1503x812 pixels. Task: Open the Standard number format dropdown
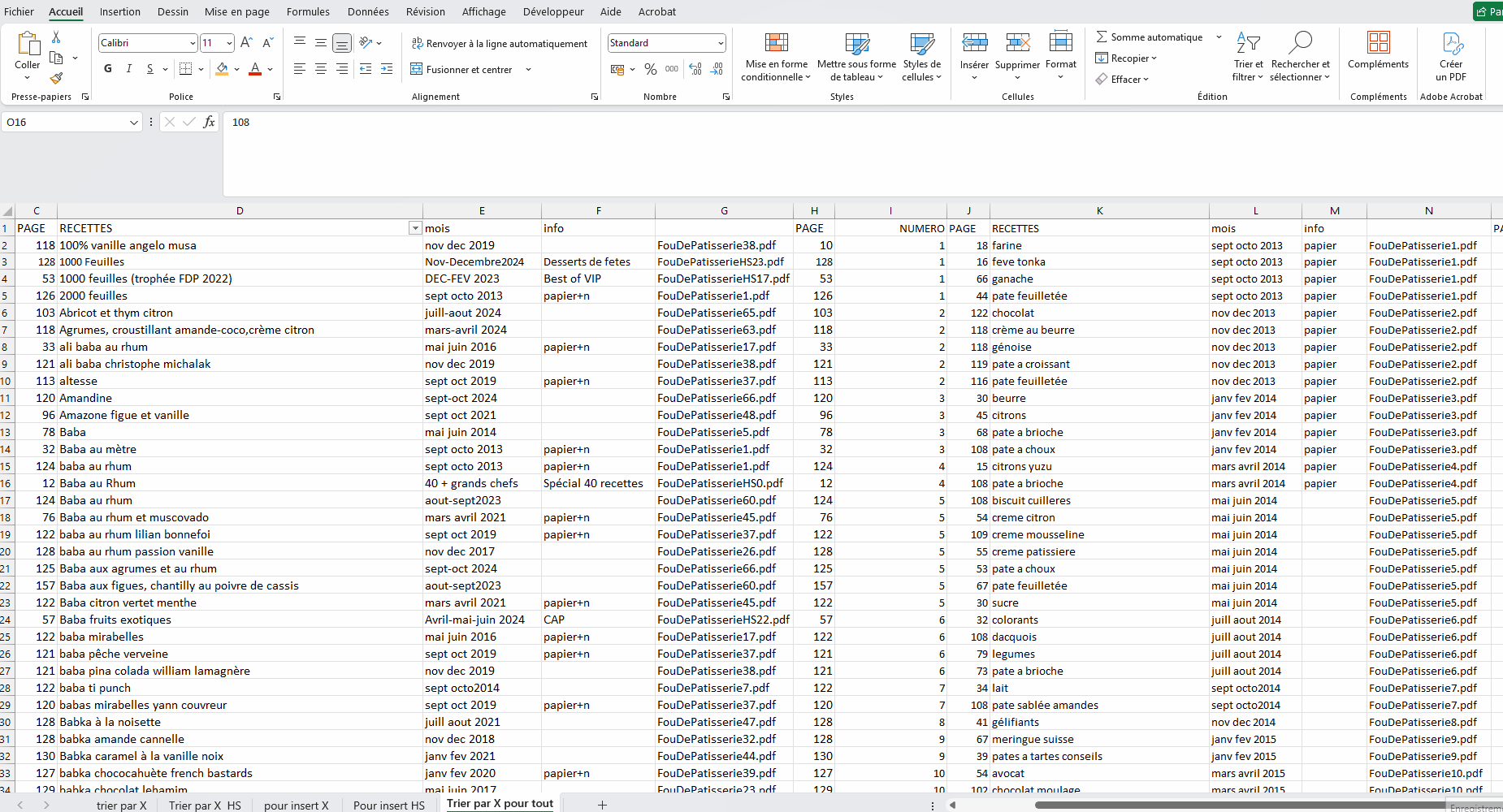point(720,43)
